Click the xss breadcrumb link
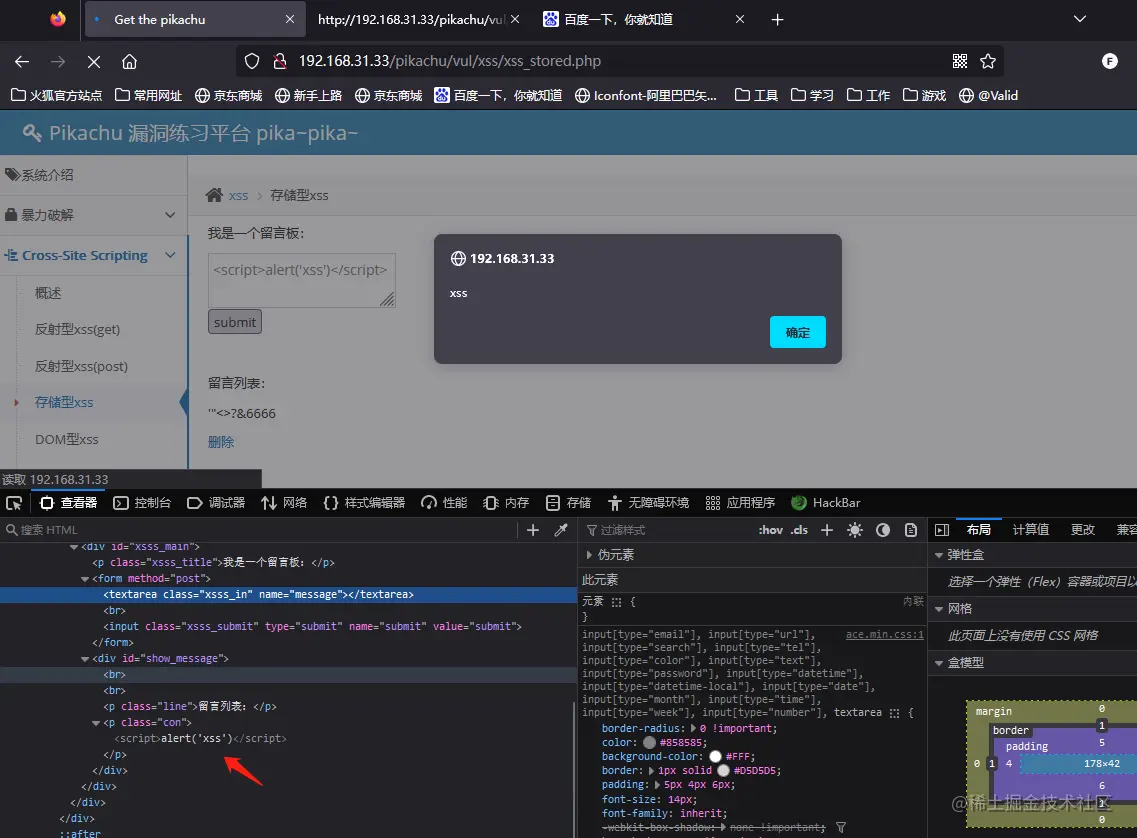The width and height of the screenshot is (1137, 838). pyautogui.click(x=239, y=196)
